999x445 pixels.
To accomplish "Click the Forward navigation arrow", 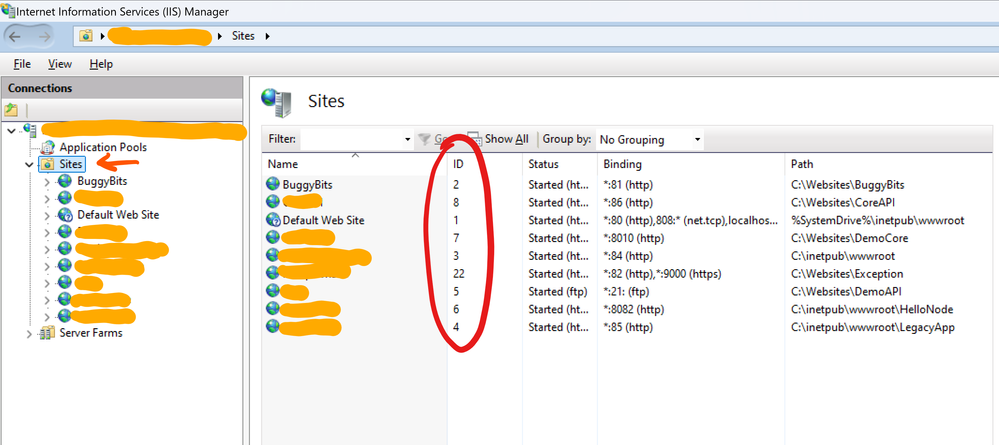I will [45, 36].
